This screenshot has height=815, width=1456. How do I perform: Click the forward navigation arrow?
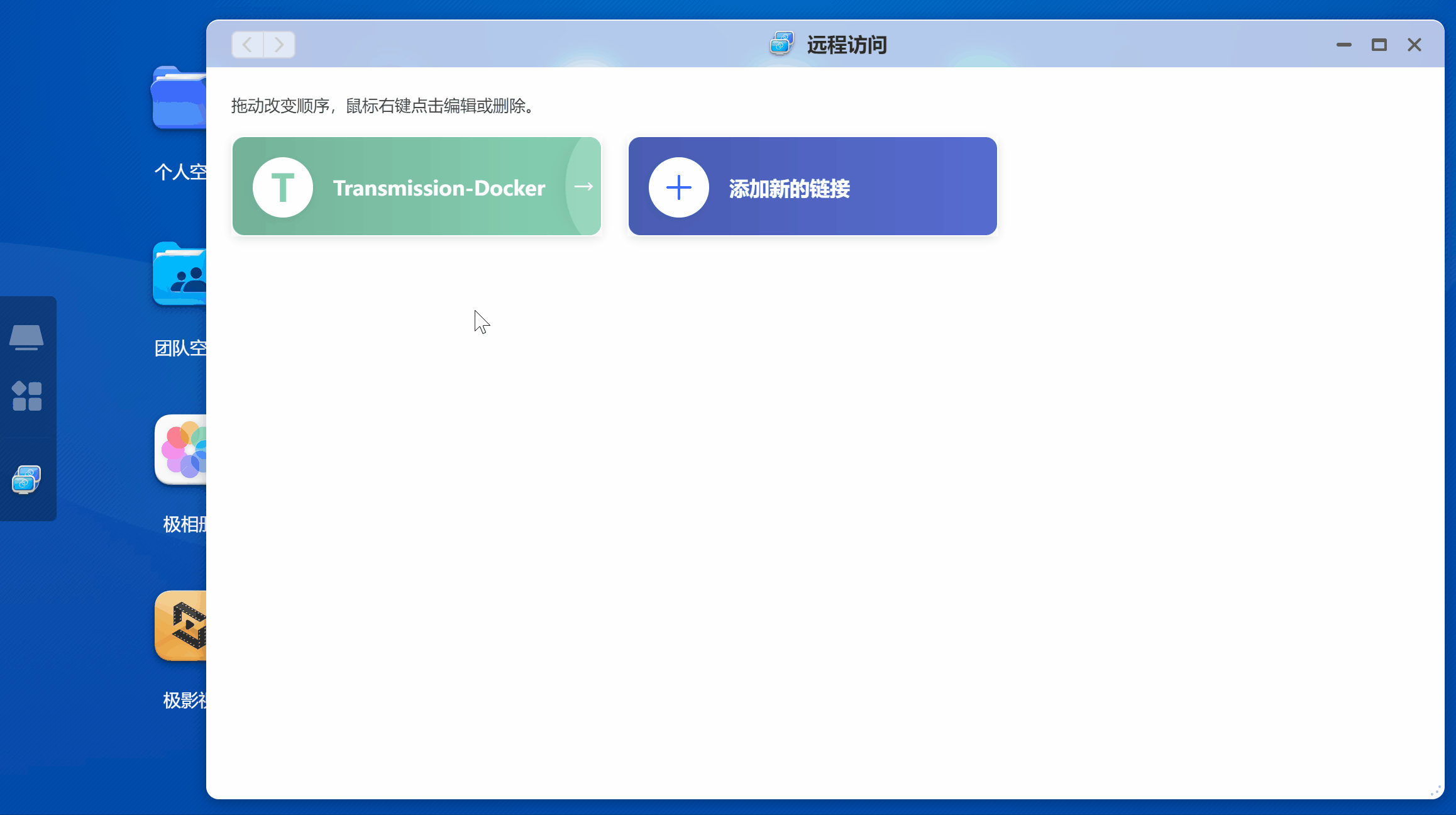[279, 45]
